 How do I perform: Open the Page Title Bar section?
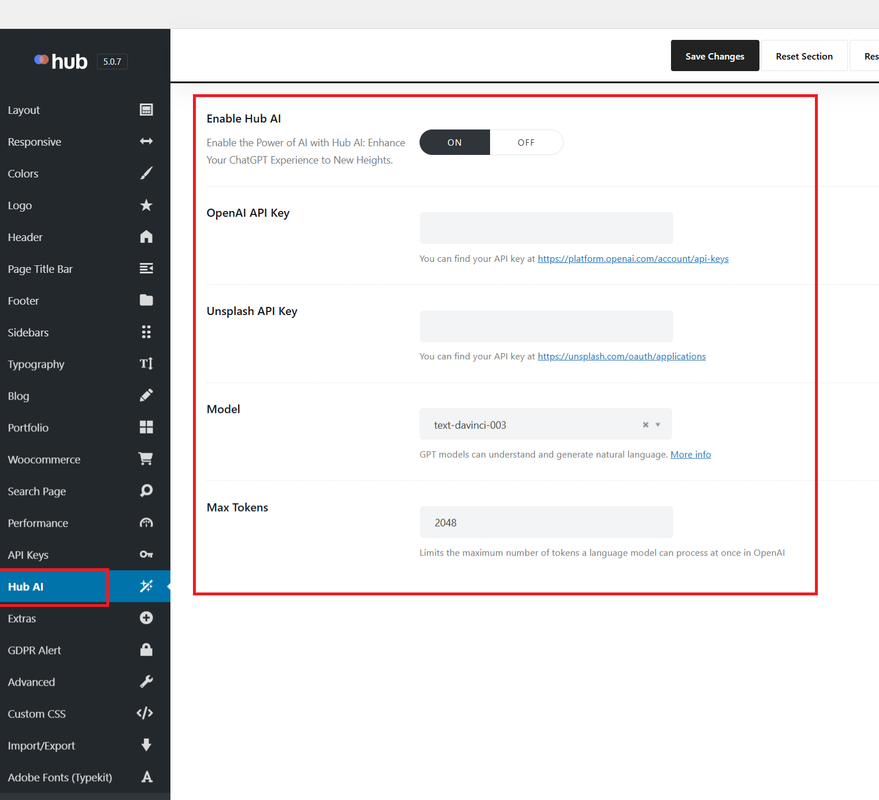pos(85,269)
